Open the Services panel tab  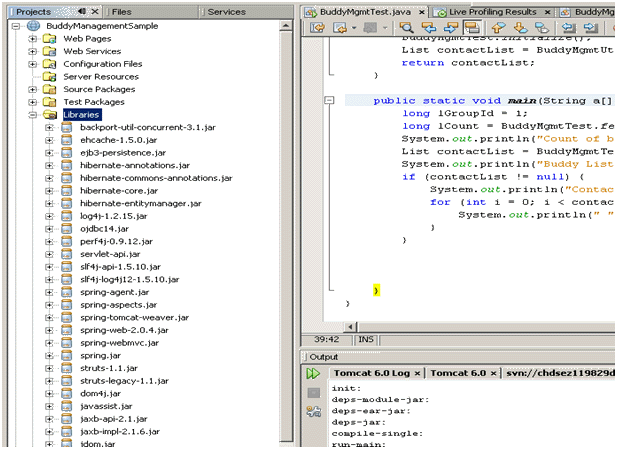[227, 12]
